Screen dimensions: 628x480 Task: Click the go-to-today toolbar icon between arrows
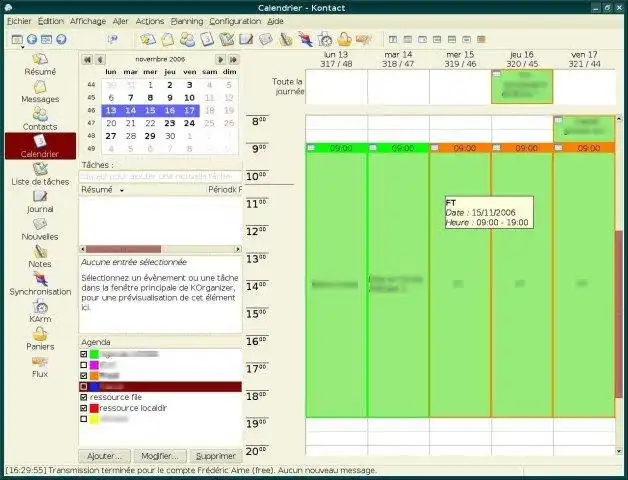[46, 39]
